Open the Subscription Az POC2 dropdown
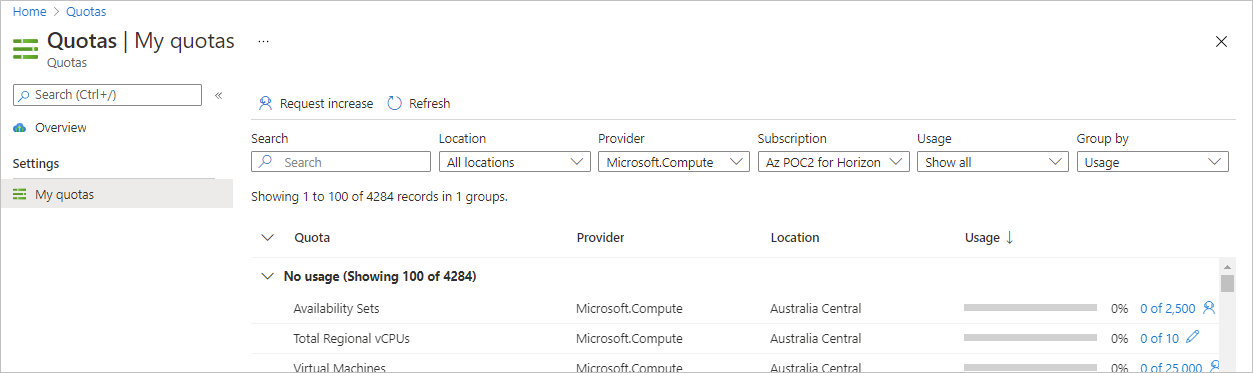Image resolution: width=1253 pixels, height=373 pixels. click(833, 162)
